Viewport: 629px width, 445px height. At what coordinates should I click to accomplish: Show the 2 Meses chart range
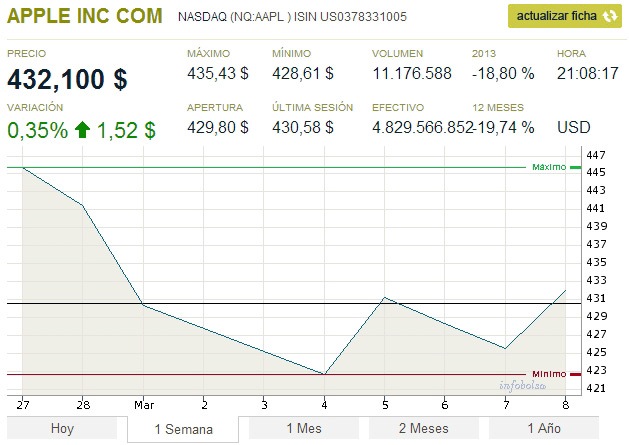point(424,428)
